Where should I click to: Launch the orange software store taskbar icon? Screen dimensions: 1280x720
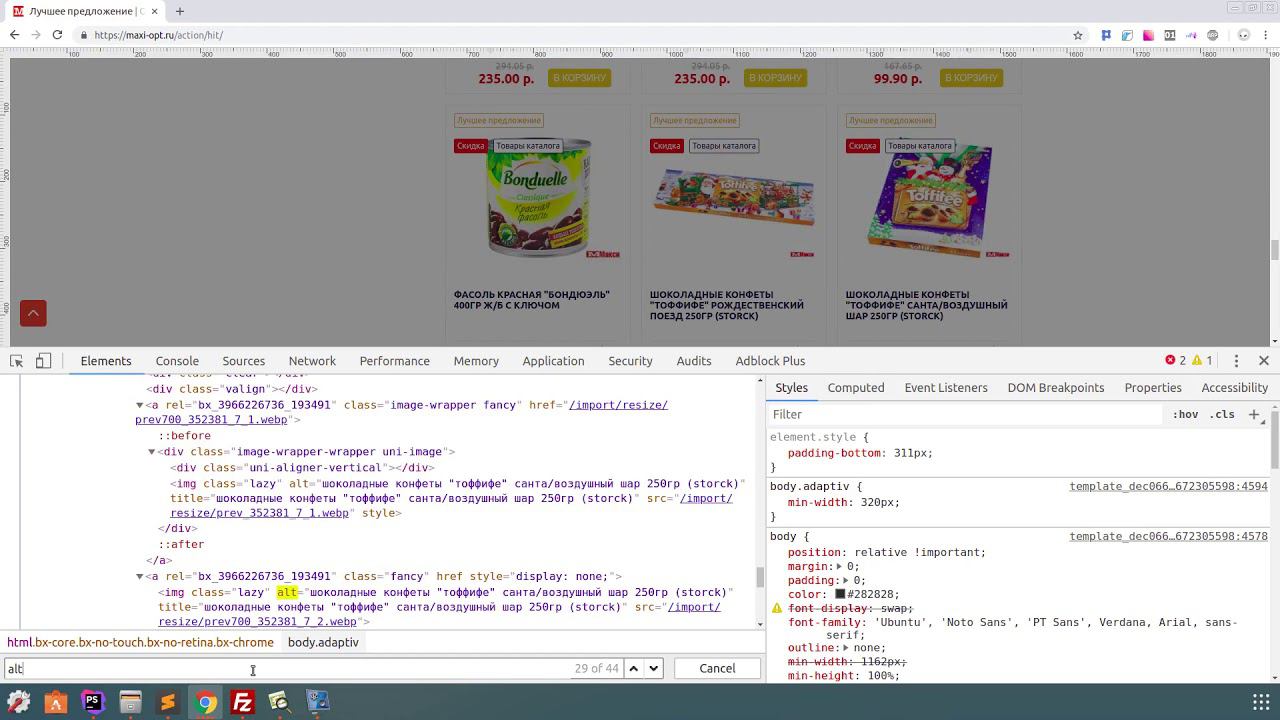55,702
